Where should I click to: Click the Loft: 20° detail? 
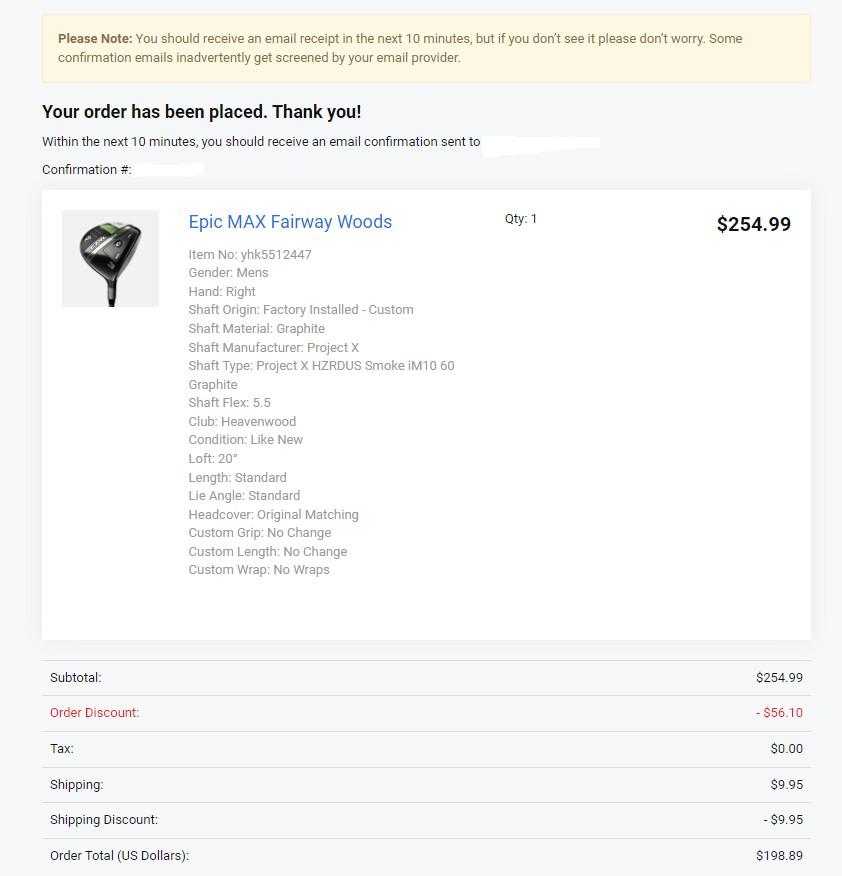213,459
